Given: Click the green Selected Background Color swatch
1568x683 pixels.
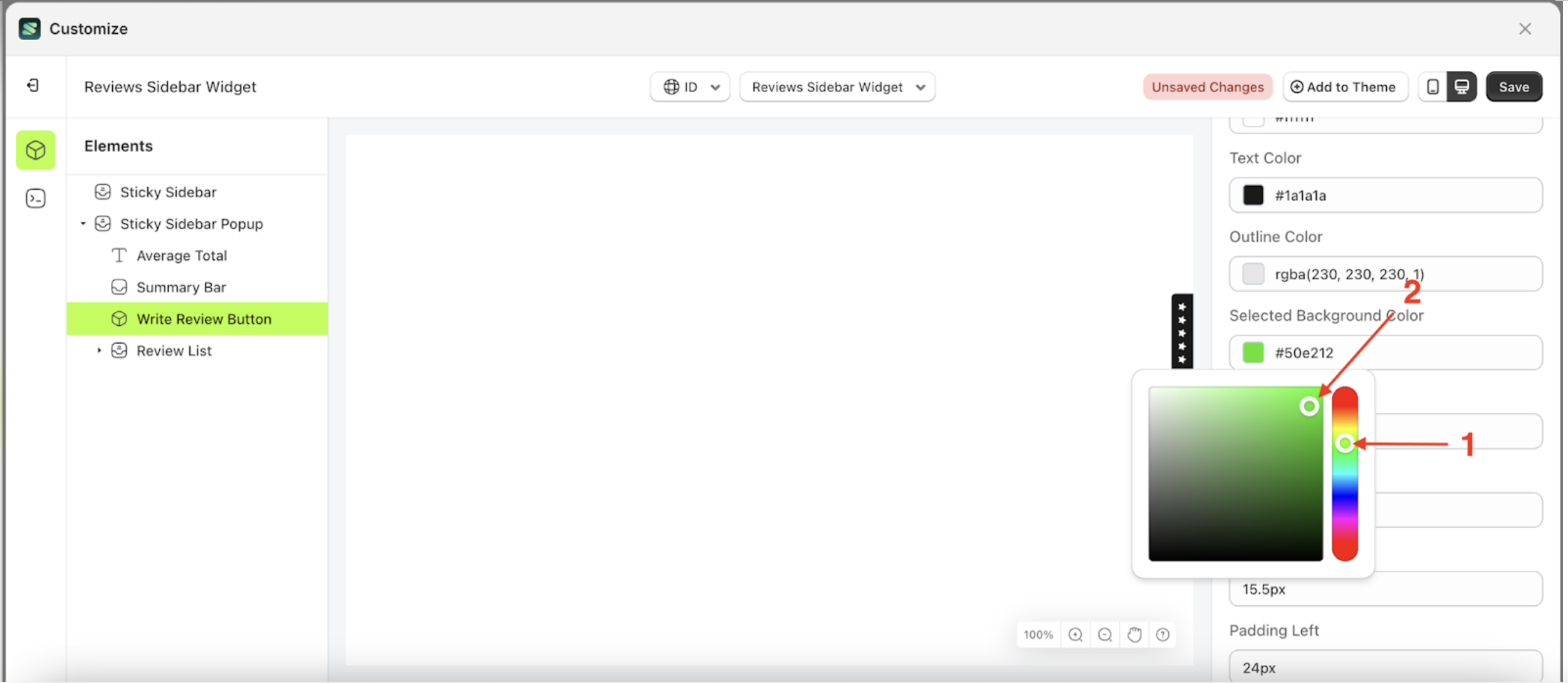Looking at the screenshot, I should [1253, 352].
